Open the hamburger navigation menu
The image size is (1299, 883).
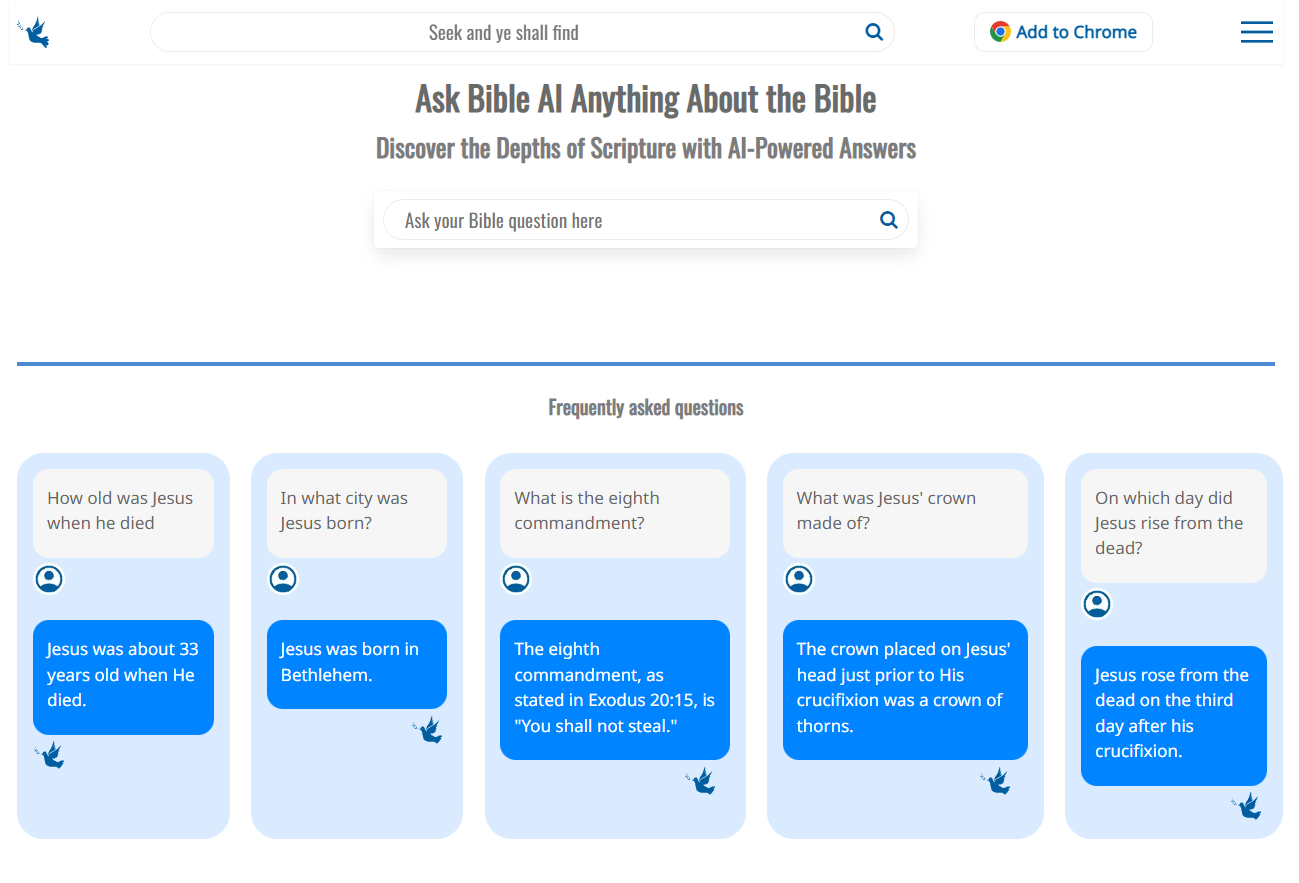click(1257, 32)
